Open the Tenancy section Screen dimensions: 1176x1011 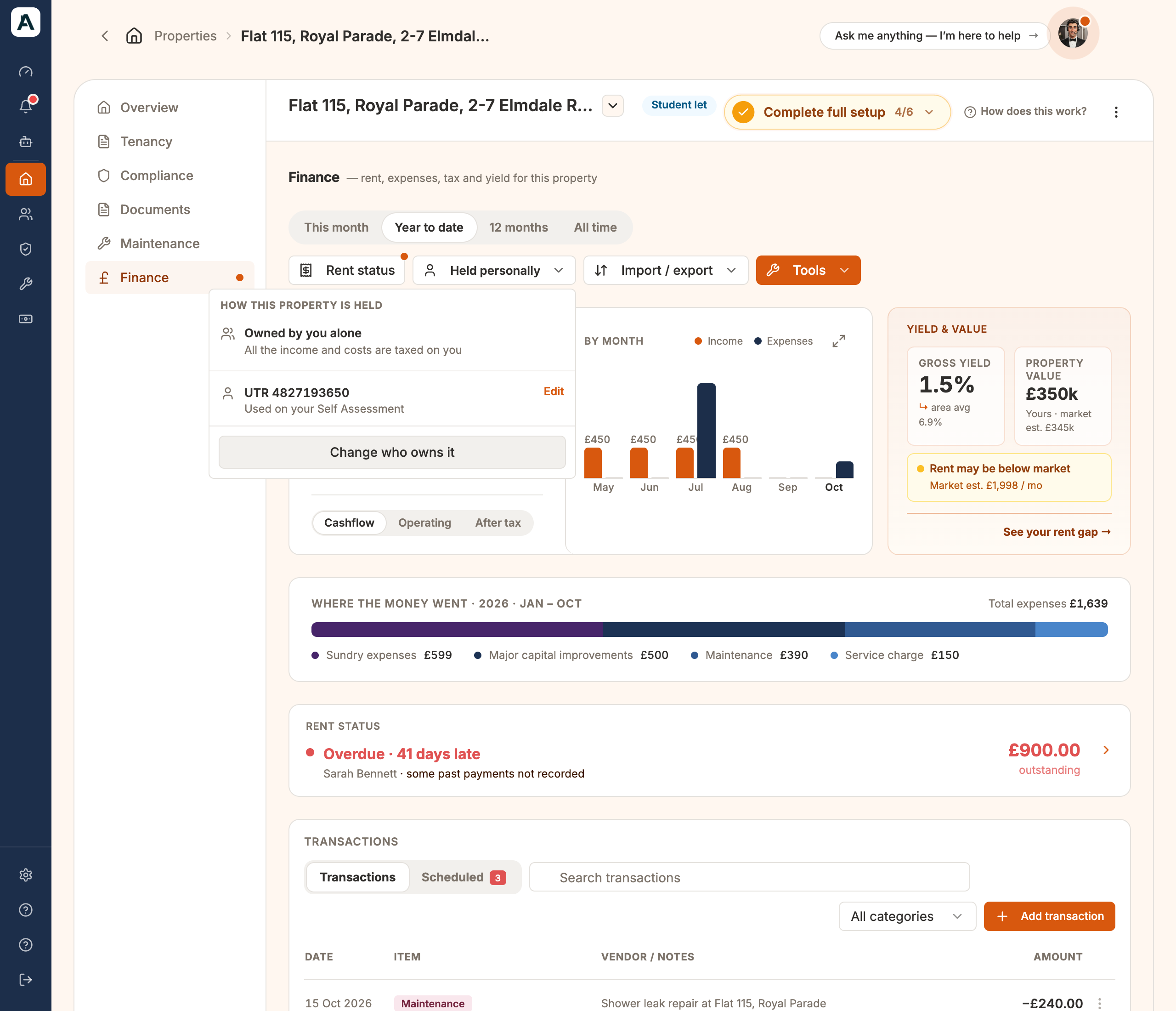pos(170,142)
